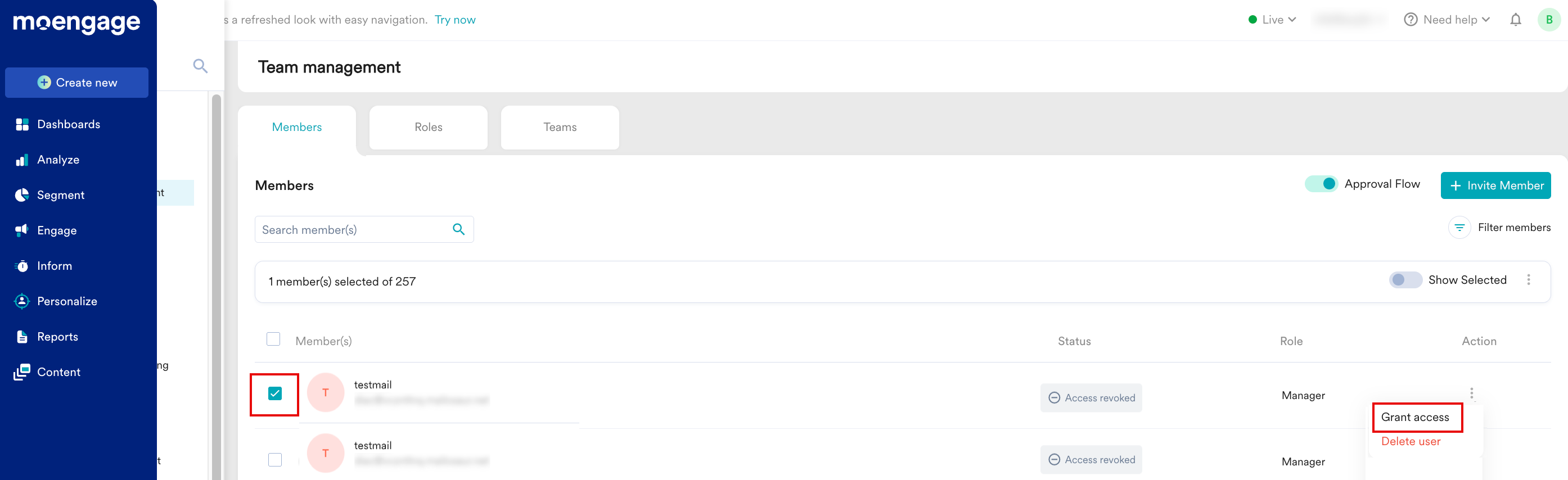The width and height of the screenshot is (1568, 480).
Task: Open the Personalize sidebar icon
Action: pyautogui.click(x=22, y=301)
